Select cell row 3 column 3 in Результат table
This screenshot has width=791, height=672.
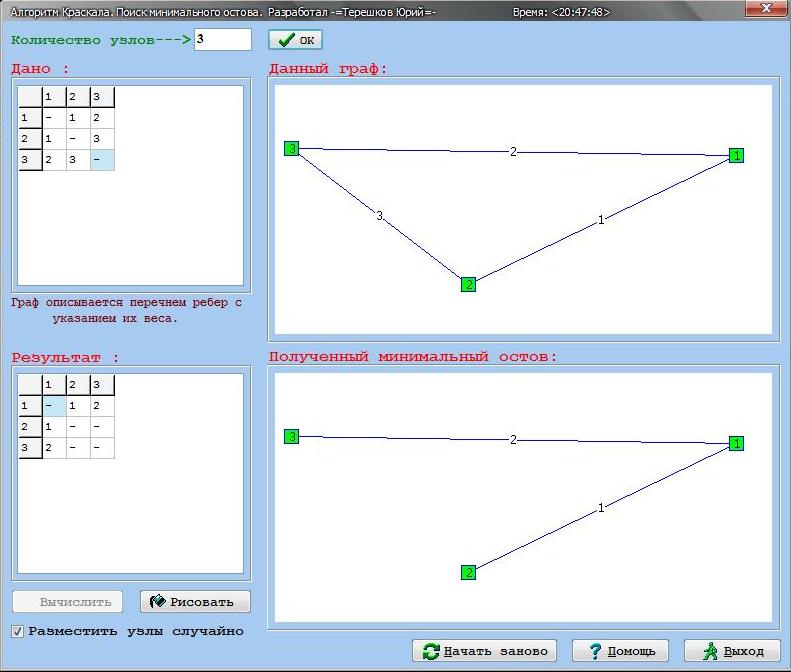(x=102, y=448)
